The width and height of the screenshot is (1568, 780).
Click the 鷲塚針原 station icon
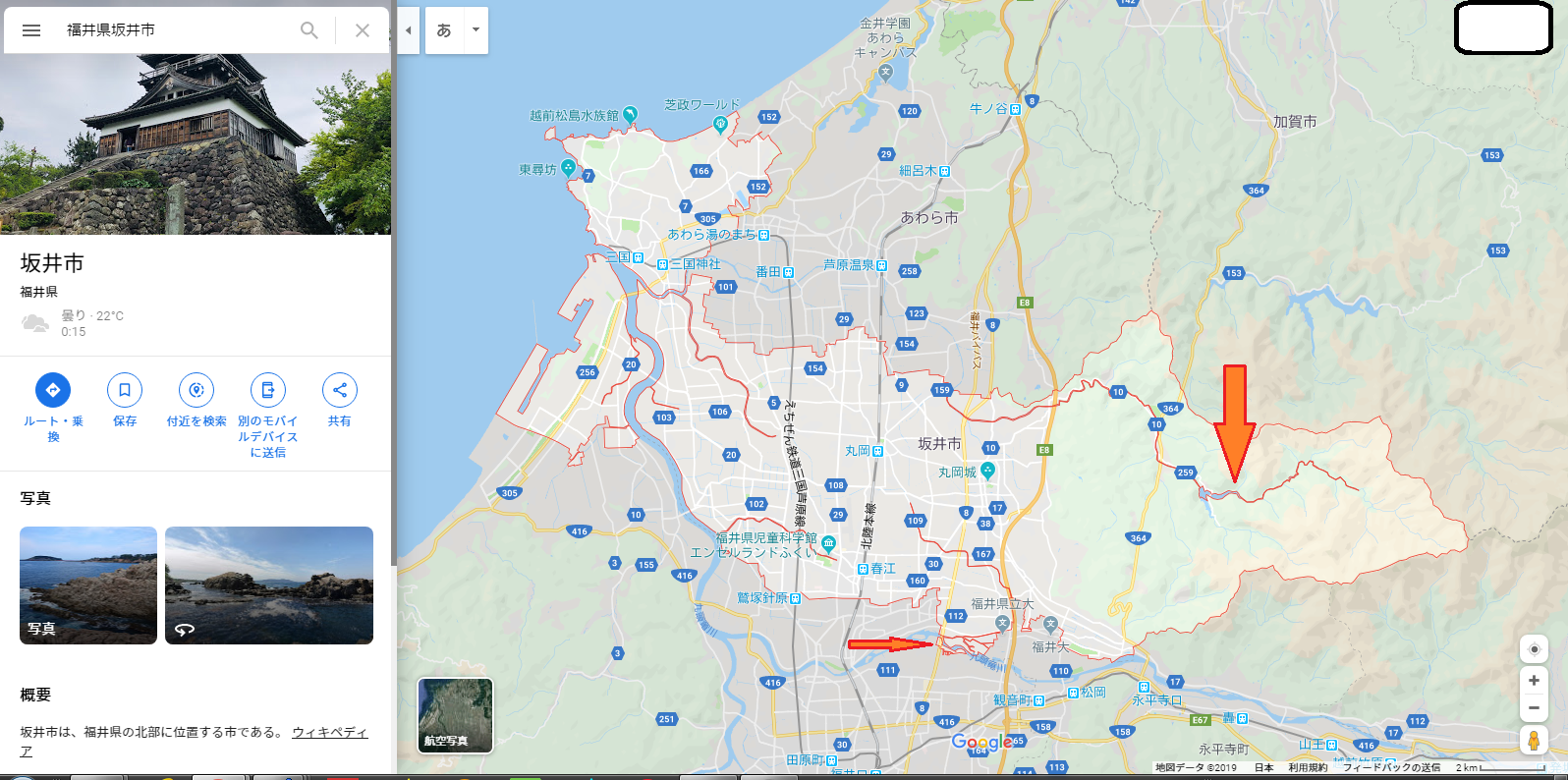[x=795, y=598]
